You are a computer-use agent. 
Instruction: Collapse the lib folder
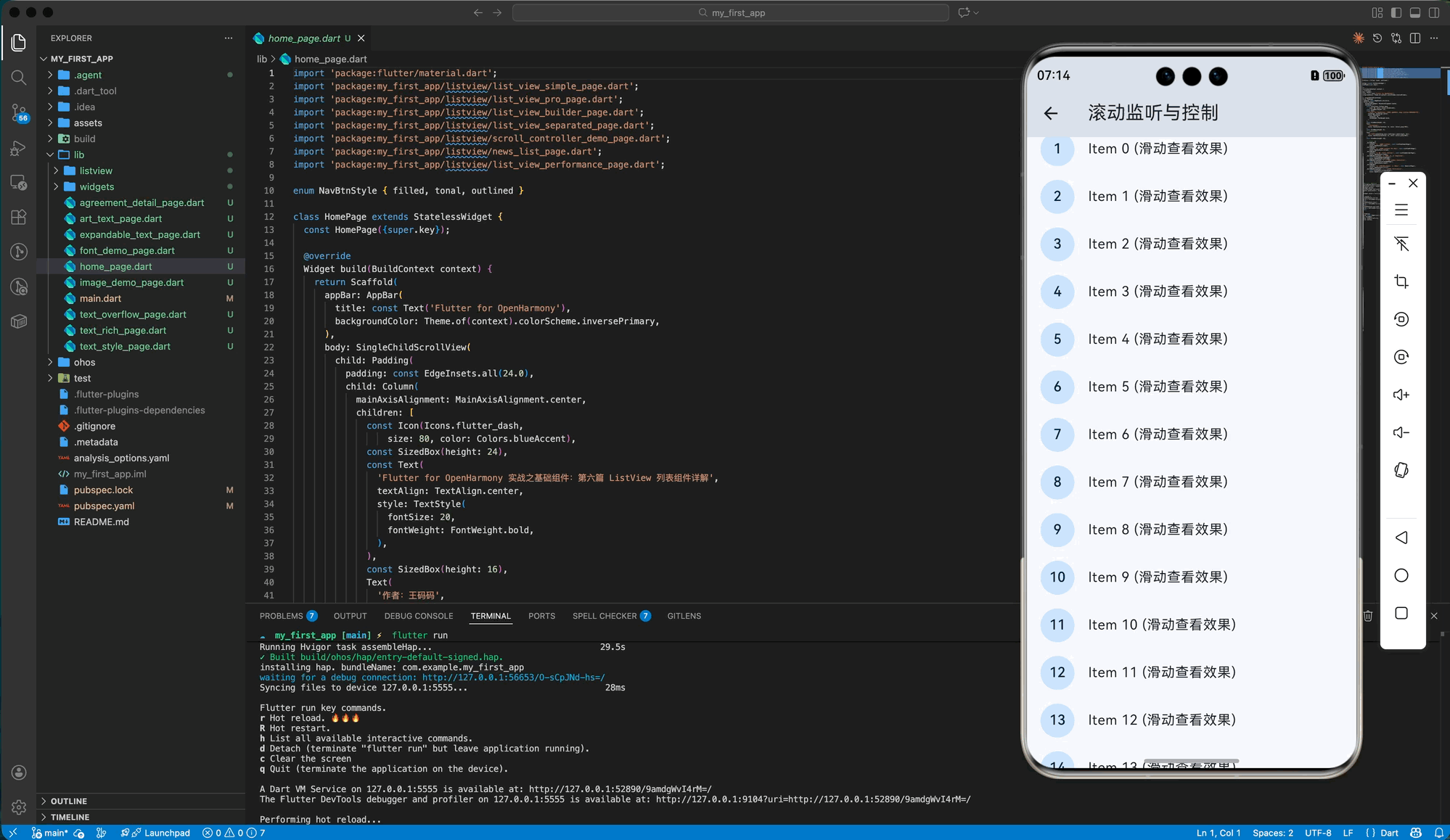point(78,155)
